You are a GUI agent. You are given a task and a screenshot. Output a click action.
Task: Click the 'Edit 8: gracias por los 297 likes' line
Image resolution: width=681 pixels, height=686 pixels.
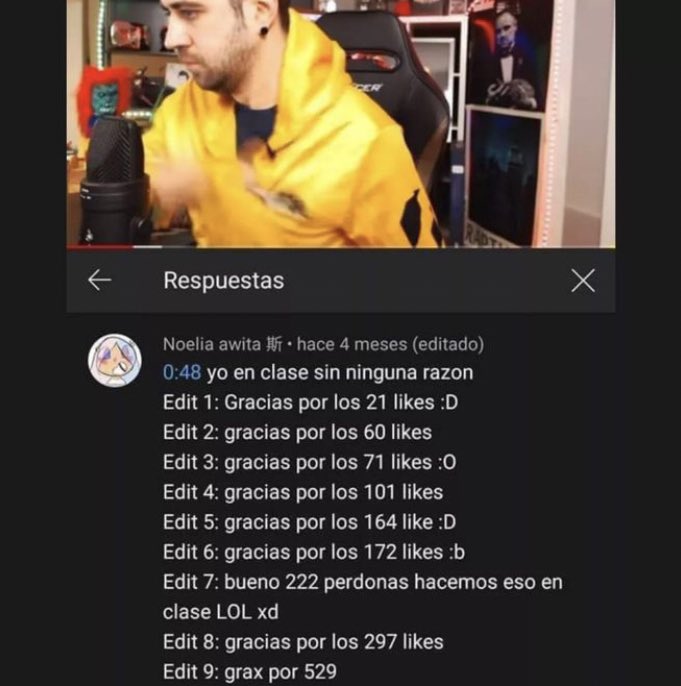coord(303,642)
